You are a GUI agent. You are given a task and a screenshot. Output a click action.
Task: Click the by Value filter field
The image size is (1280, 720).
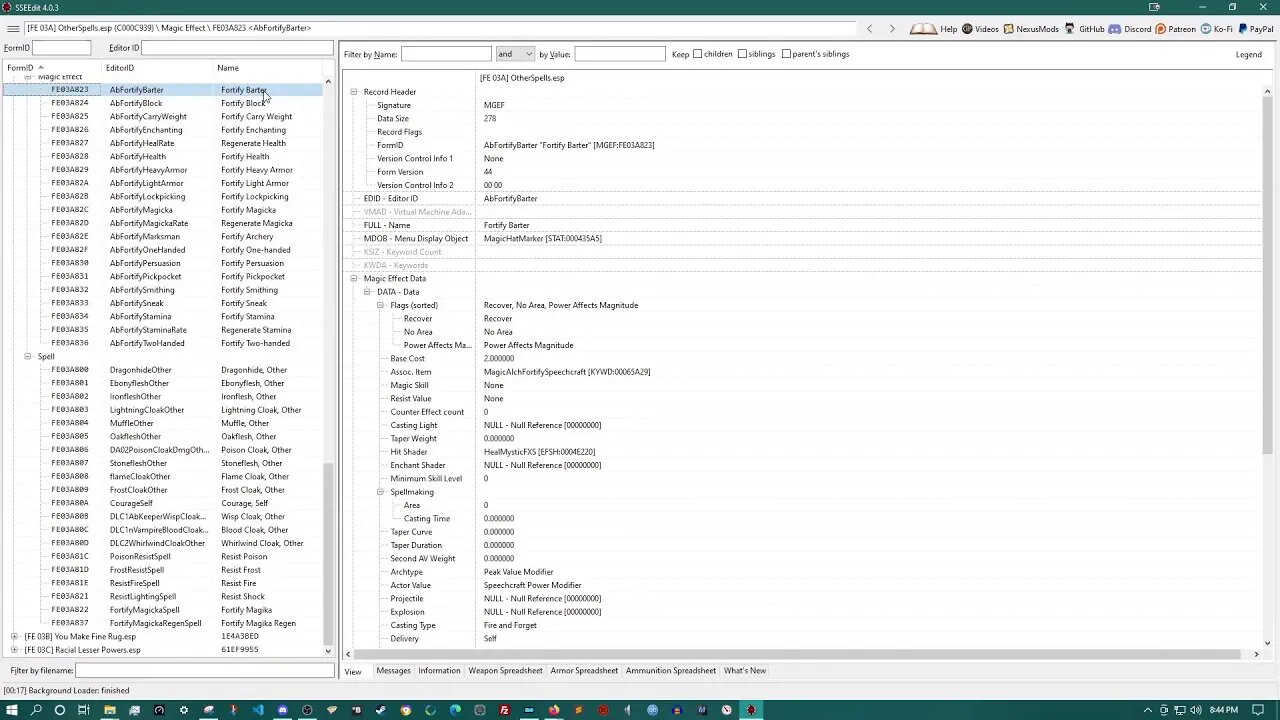(619, 54)
